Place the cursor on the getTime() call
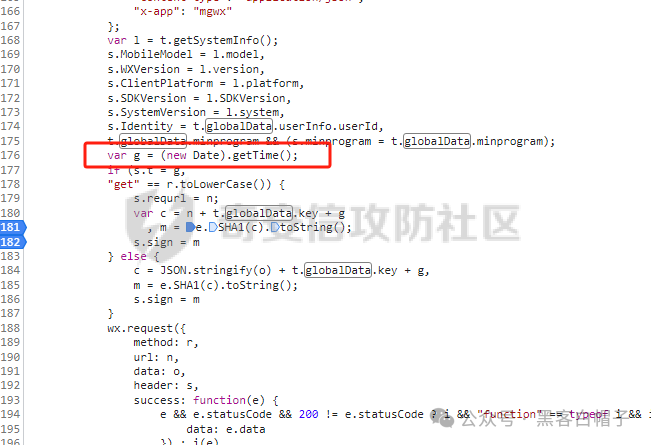 point(265,155)
